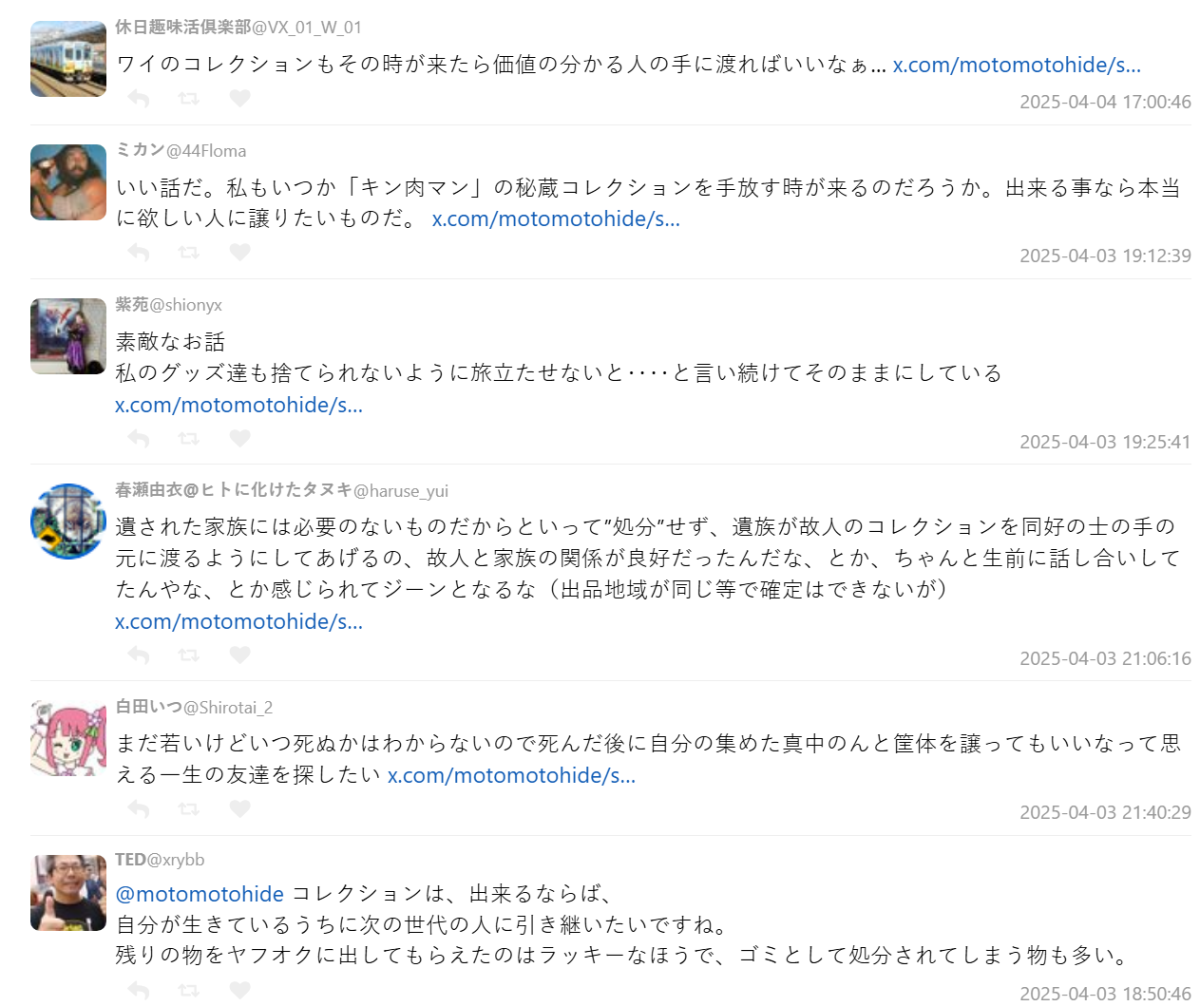Image resolution: width=1200 pixels, height=1006 pixels.
Task: Retweet the ミカン @44Floma tweet
Action: pos(188,253)
